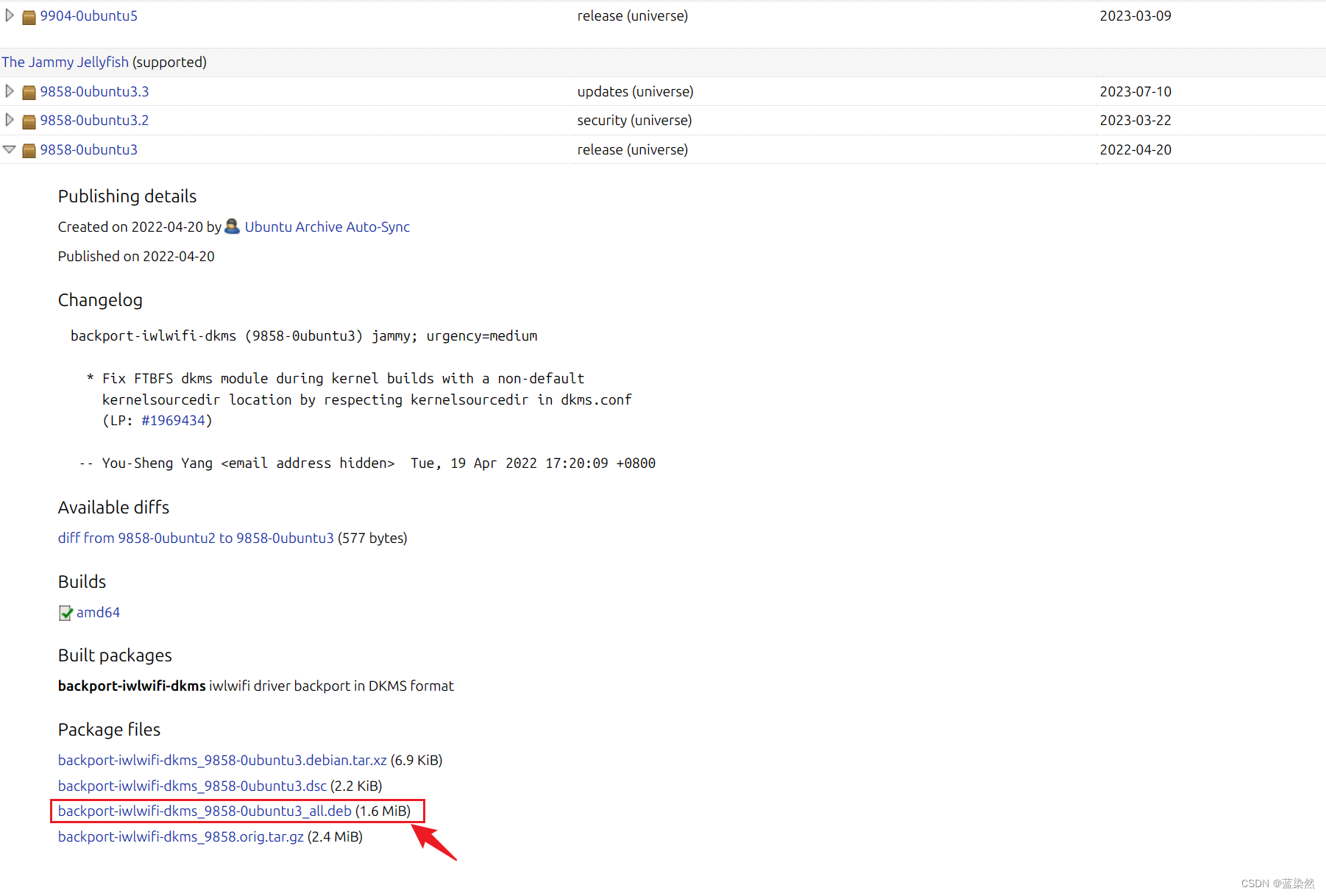Click the 'Builds' heading
1326x896 pixels.
pos(82,582)
